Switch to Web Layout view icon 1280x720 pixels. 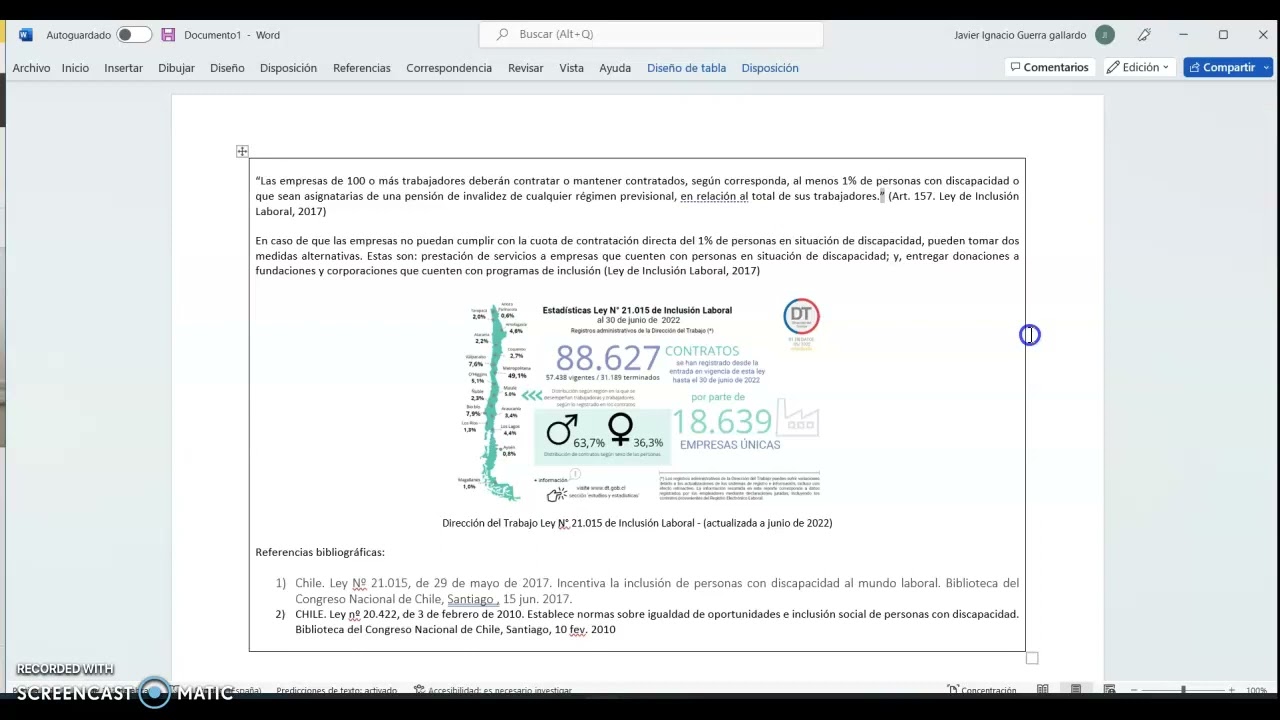click(1109, 690)
